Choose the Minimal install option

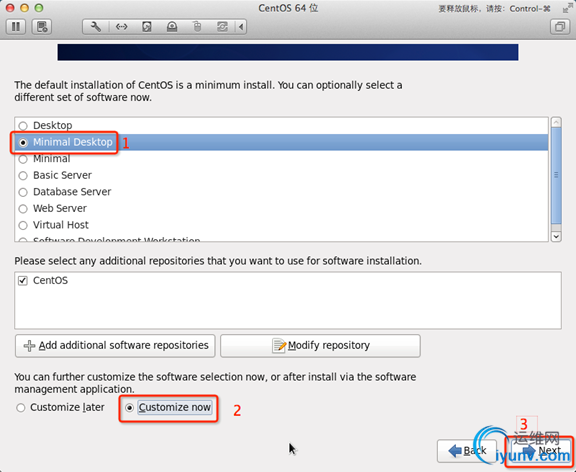click(23, 159)
